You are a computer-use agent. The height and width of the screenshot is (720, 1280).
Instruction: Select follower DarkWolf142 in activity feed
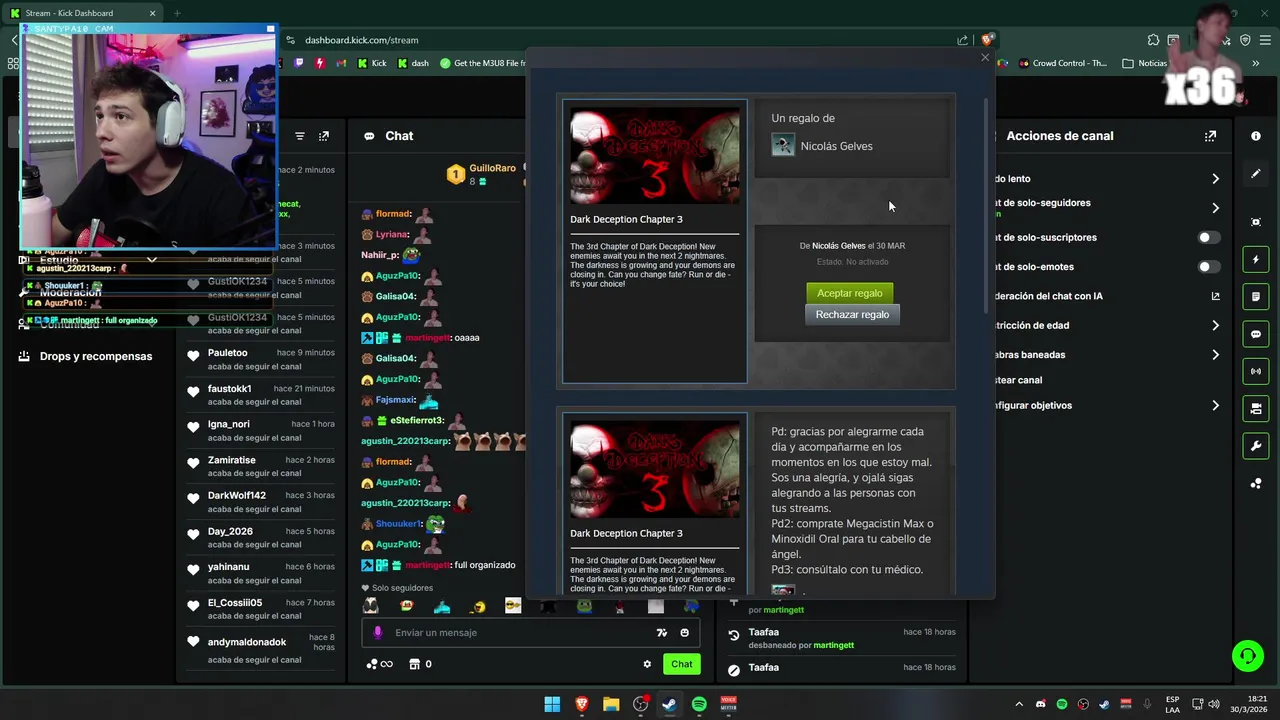pos(237,495)
